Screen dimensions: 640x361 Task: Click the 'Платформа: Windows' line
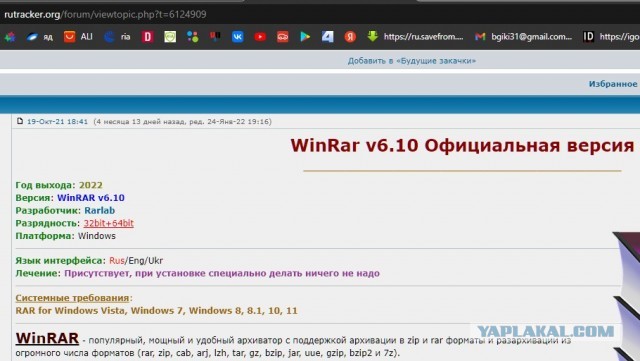click(x=66, y=236)
